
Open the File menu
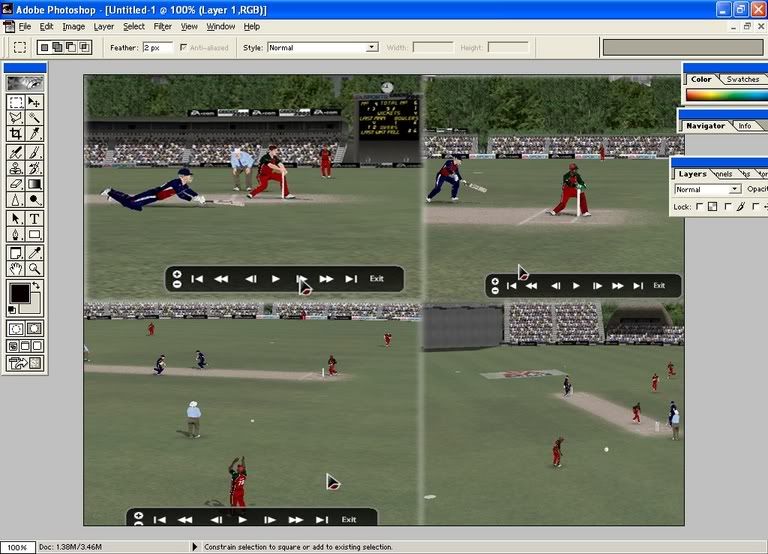(x=24, y=26)
